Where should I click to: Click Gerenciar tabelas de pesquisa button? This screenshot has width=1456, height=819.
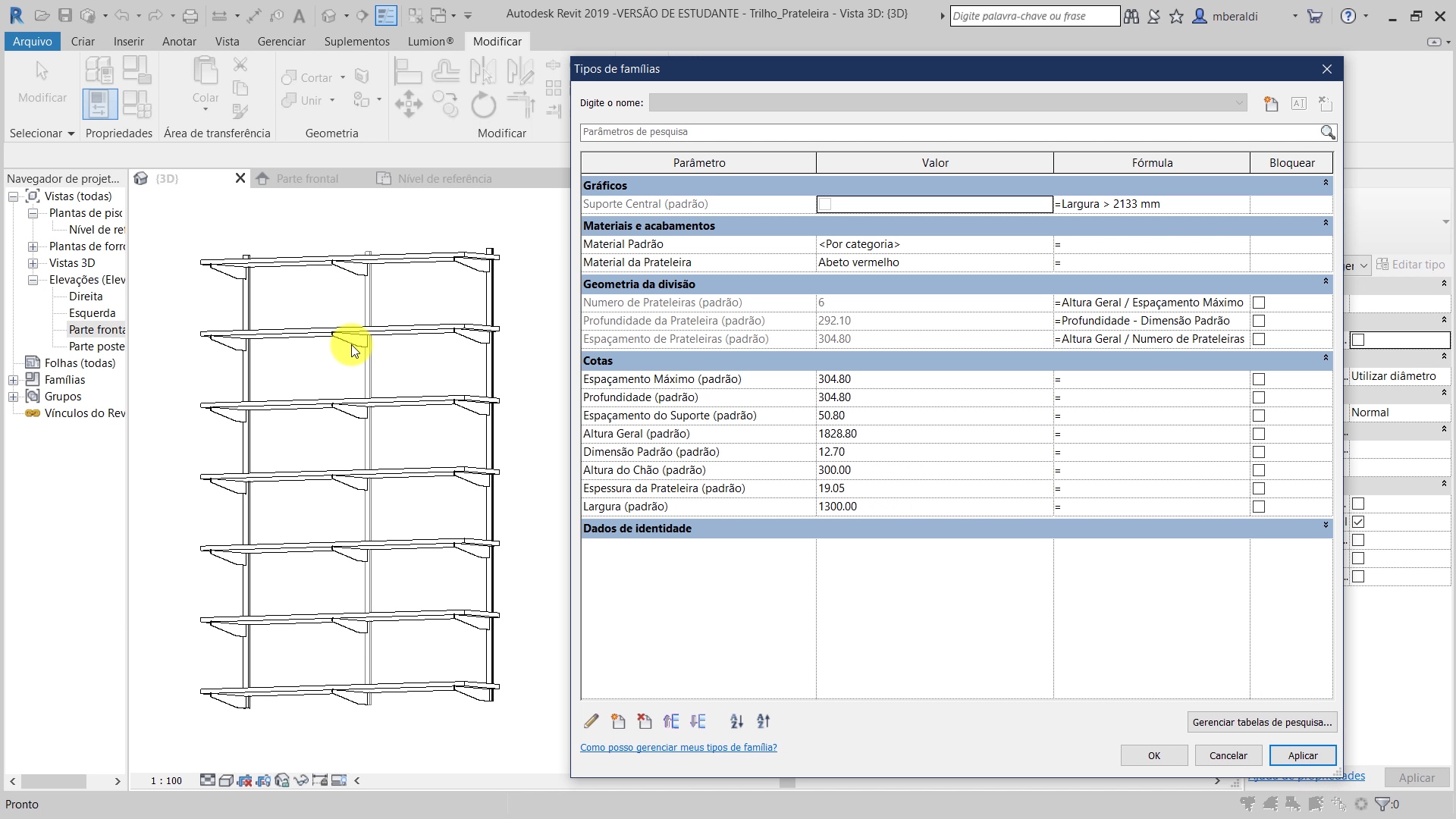pos(1263,721)
